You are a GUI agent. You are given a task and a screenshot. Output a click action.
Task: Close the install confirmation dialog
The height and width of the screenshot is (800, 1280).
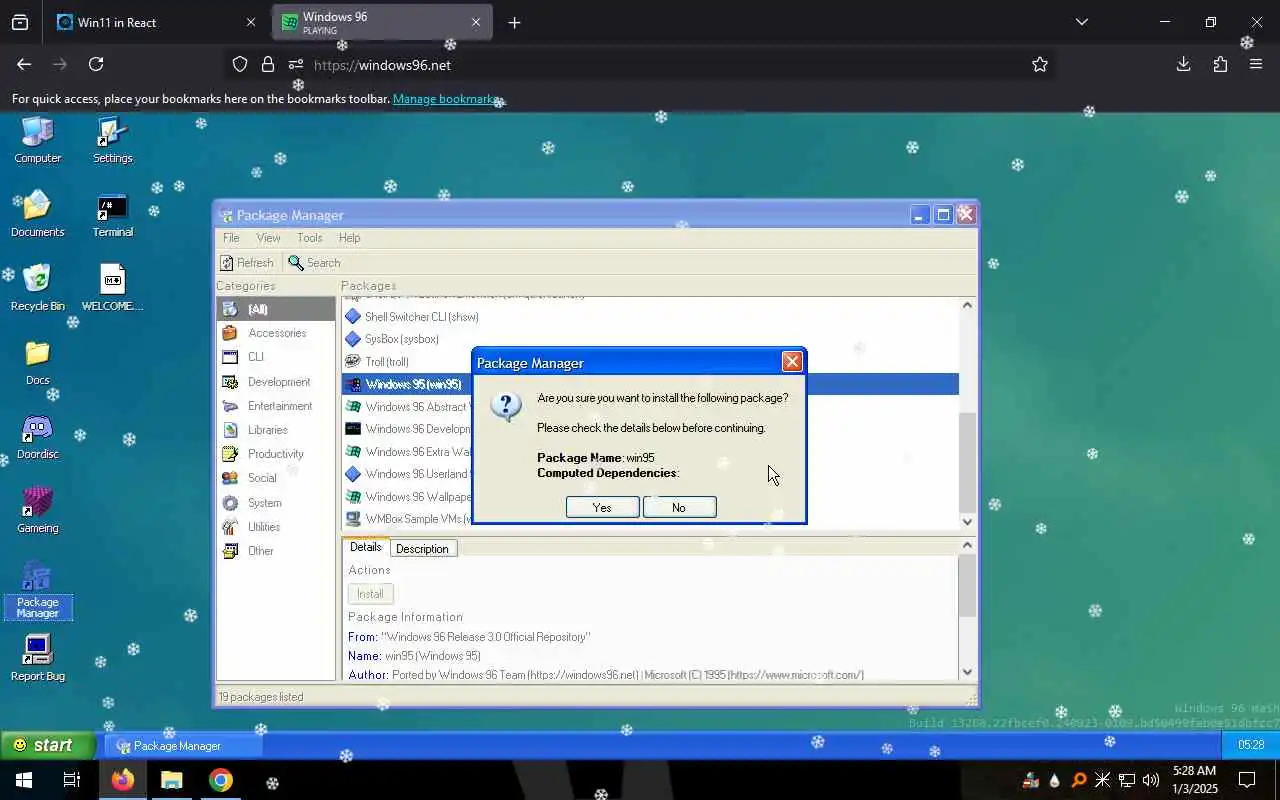coord(792,362)
